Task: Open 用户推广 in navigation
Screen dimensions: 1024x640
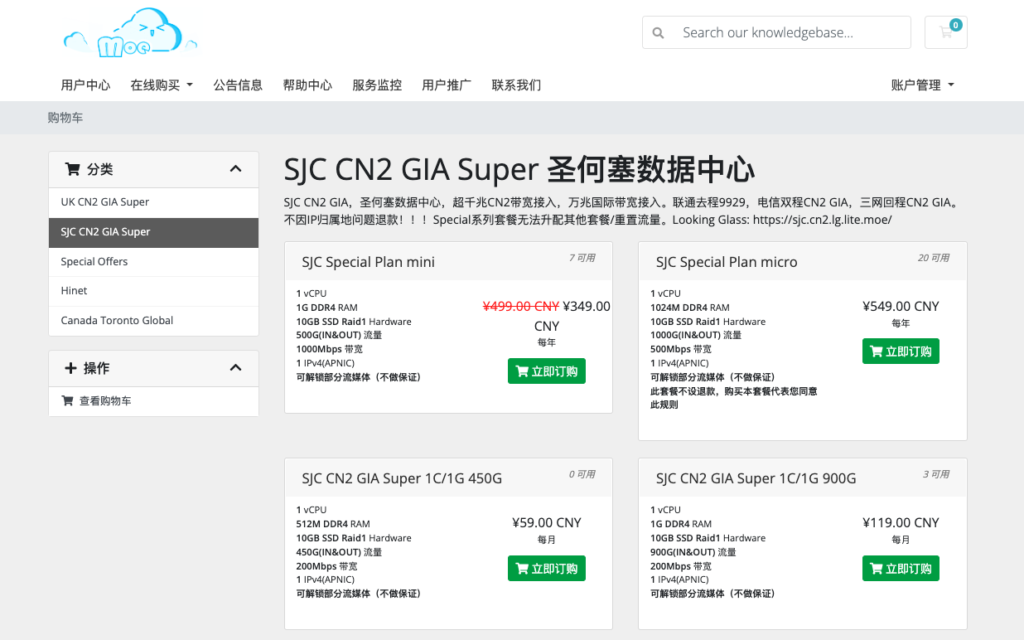Action: click(447, 85)
